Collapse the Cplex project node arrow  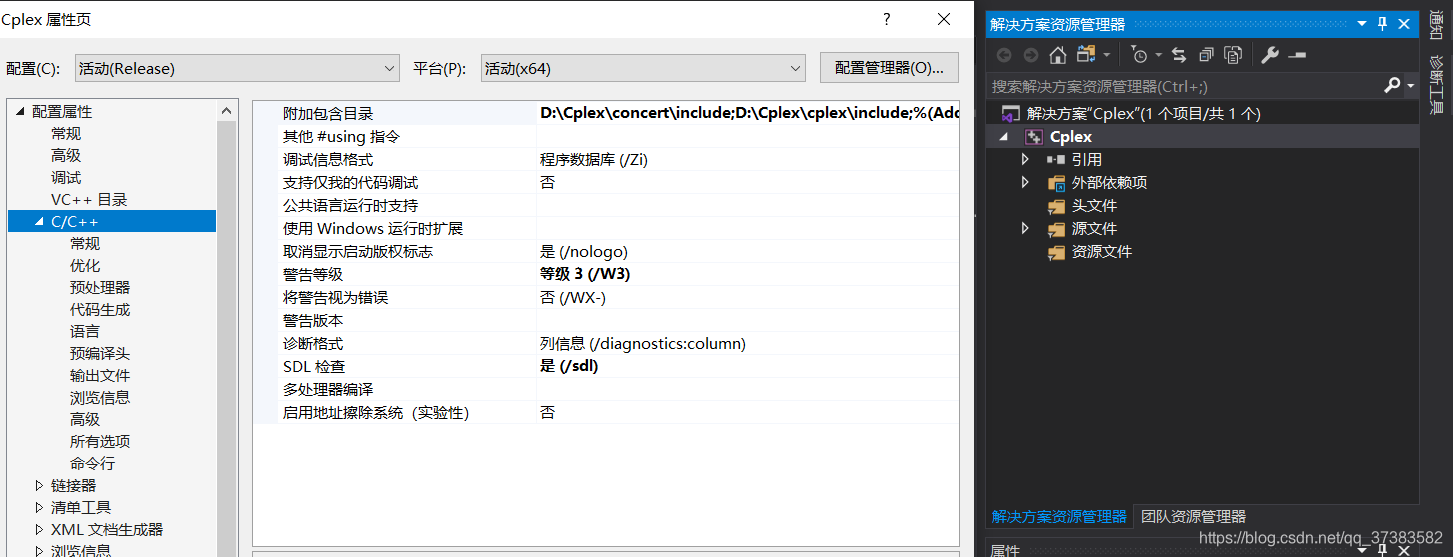pyautogui.click(x=1003, y=137)
